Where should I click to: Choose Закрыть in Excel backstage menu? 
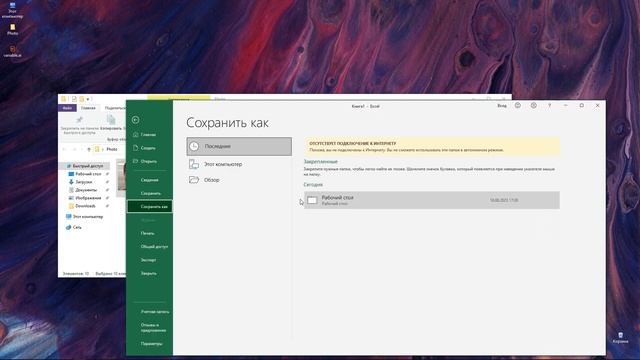(x=149, y=273)
